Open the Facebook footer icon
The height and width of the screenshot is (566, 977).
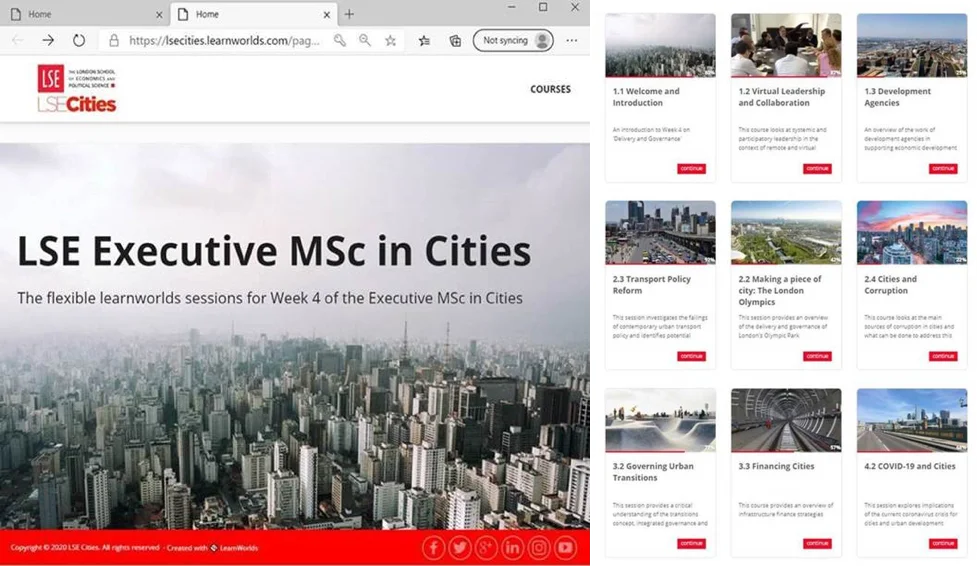(x=434, y=548)
